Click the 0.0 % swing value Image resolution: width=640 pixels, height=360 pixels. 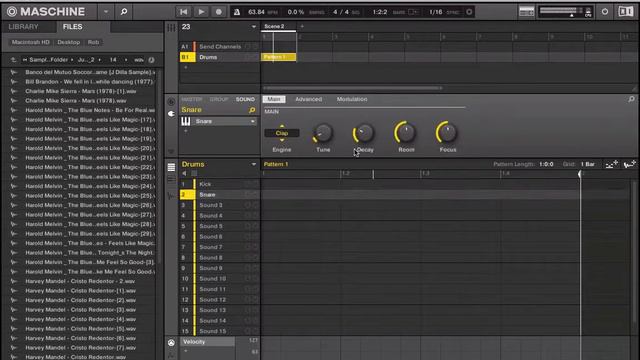click(296, 12)
